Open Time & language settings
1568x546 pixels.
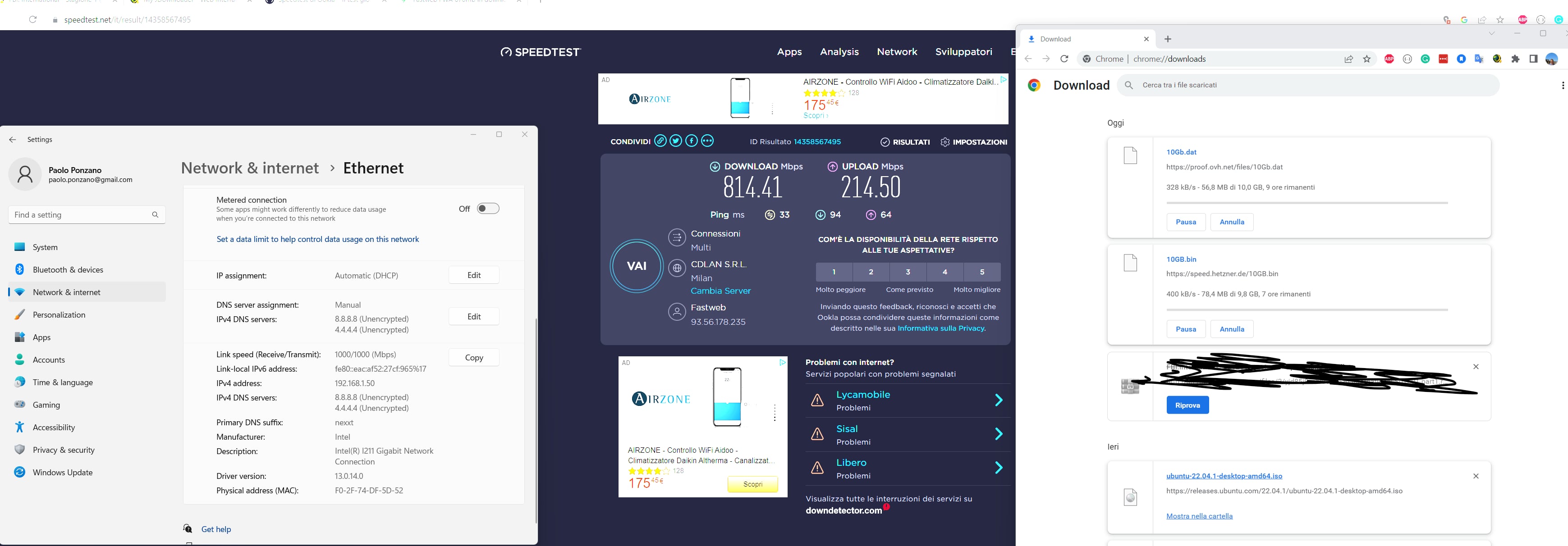coord(87,382)
